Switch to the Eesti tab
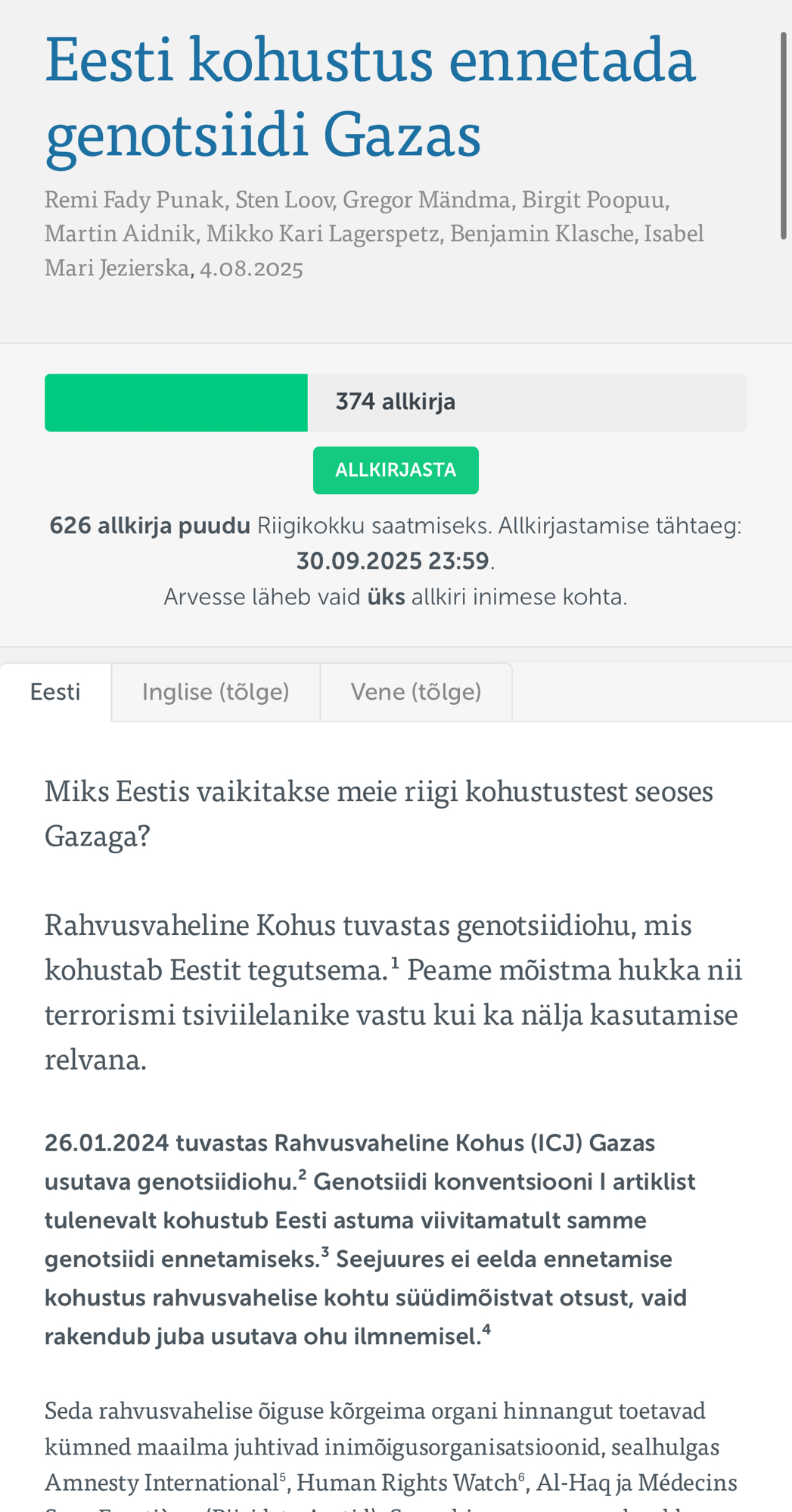 (55, 692)
